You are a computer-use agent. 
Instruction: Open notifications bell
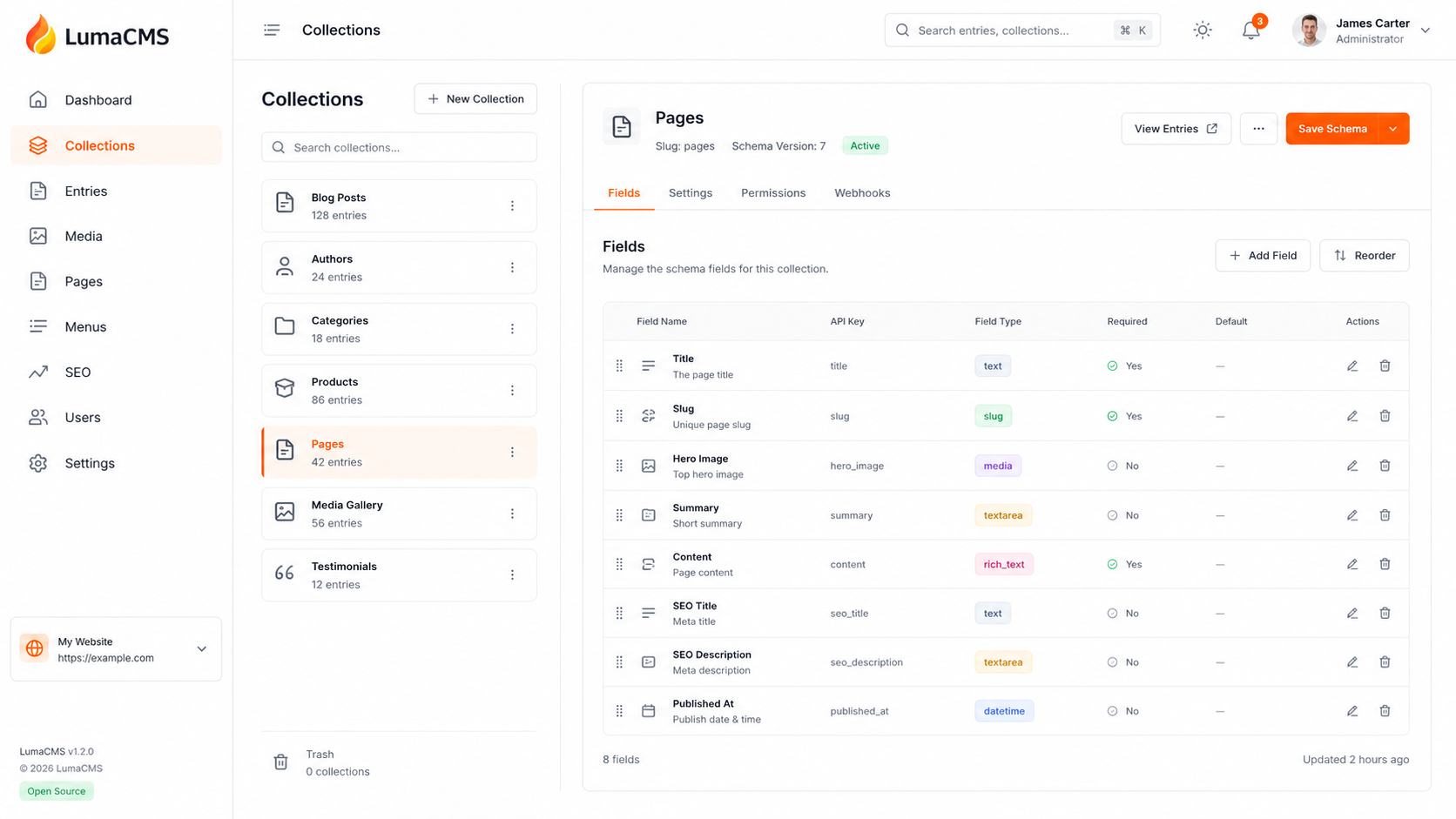pos(1251,30)
